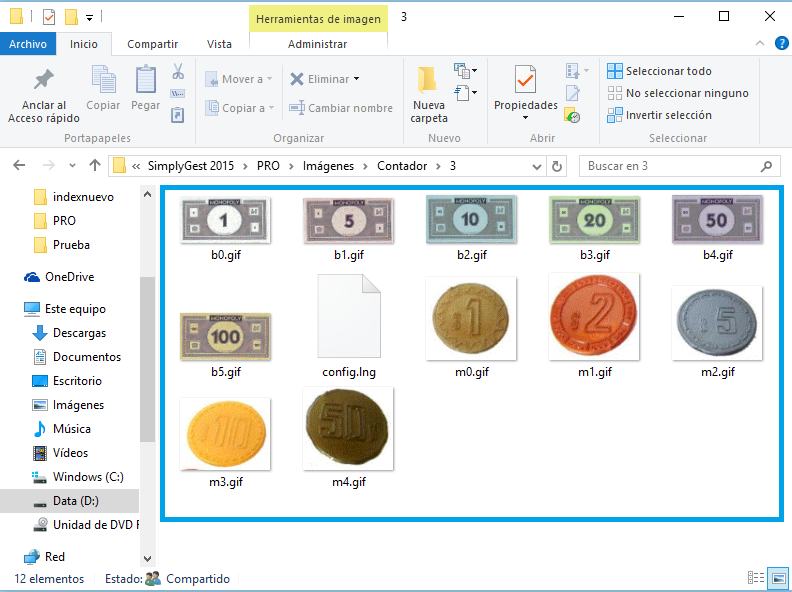792x592 pixels.
Task: Select the m1.gif orange coin thumbnail
Action: pyautogui.click(x=595, y=317)
